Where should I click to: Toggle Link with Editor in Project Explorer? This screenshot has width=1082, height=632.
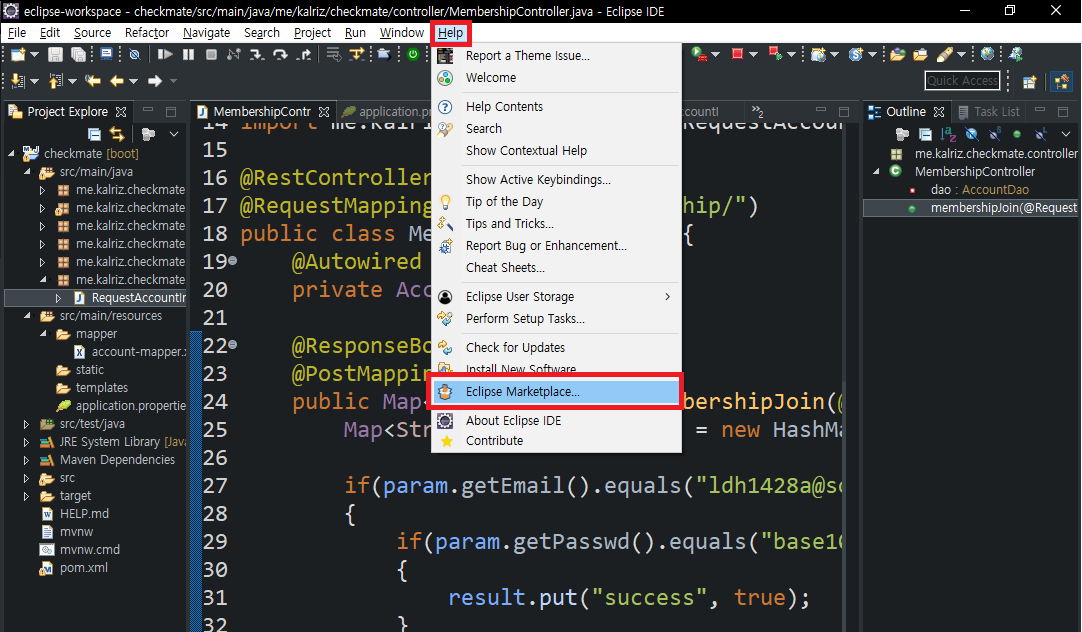click(117, 134)
